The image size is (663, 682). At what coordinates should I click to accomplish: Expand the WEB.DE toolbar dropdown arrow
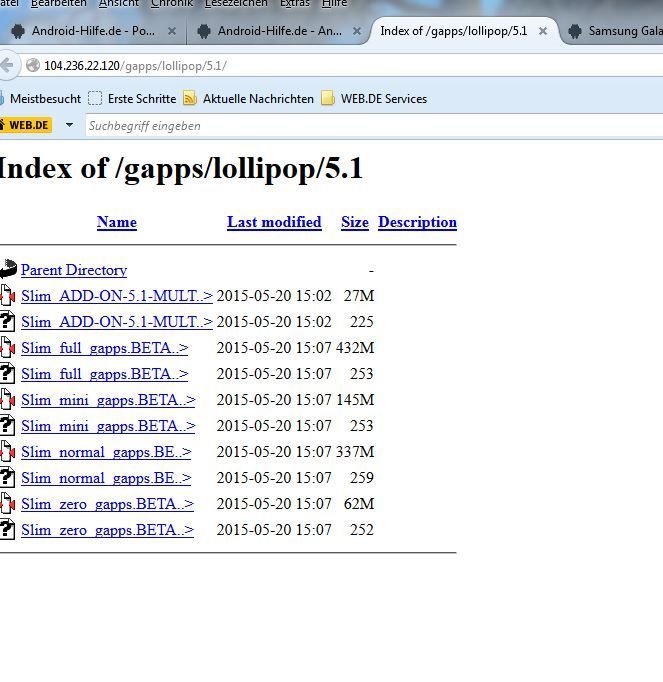pyautogui.click(x=69, y=125)
